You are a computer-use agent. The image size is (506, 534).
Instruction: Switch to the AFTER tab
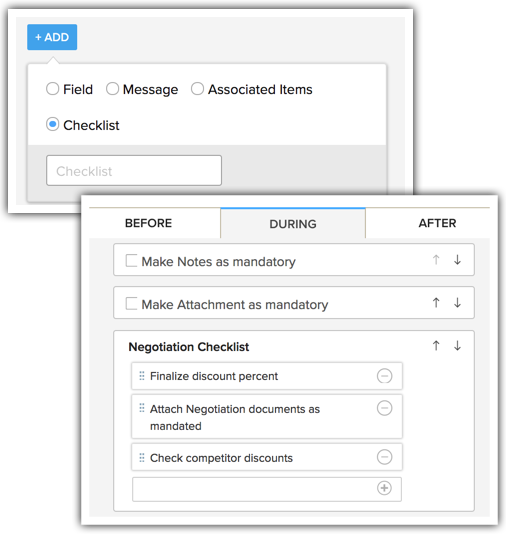(x=437, y=223)
